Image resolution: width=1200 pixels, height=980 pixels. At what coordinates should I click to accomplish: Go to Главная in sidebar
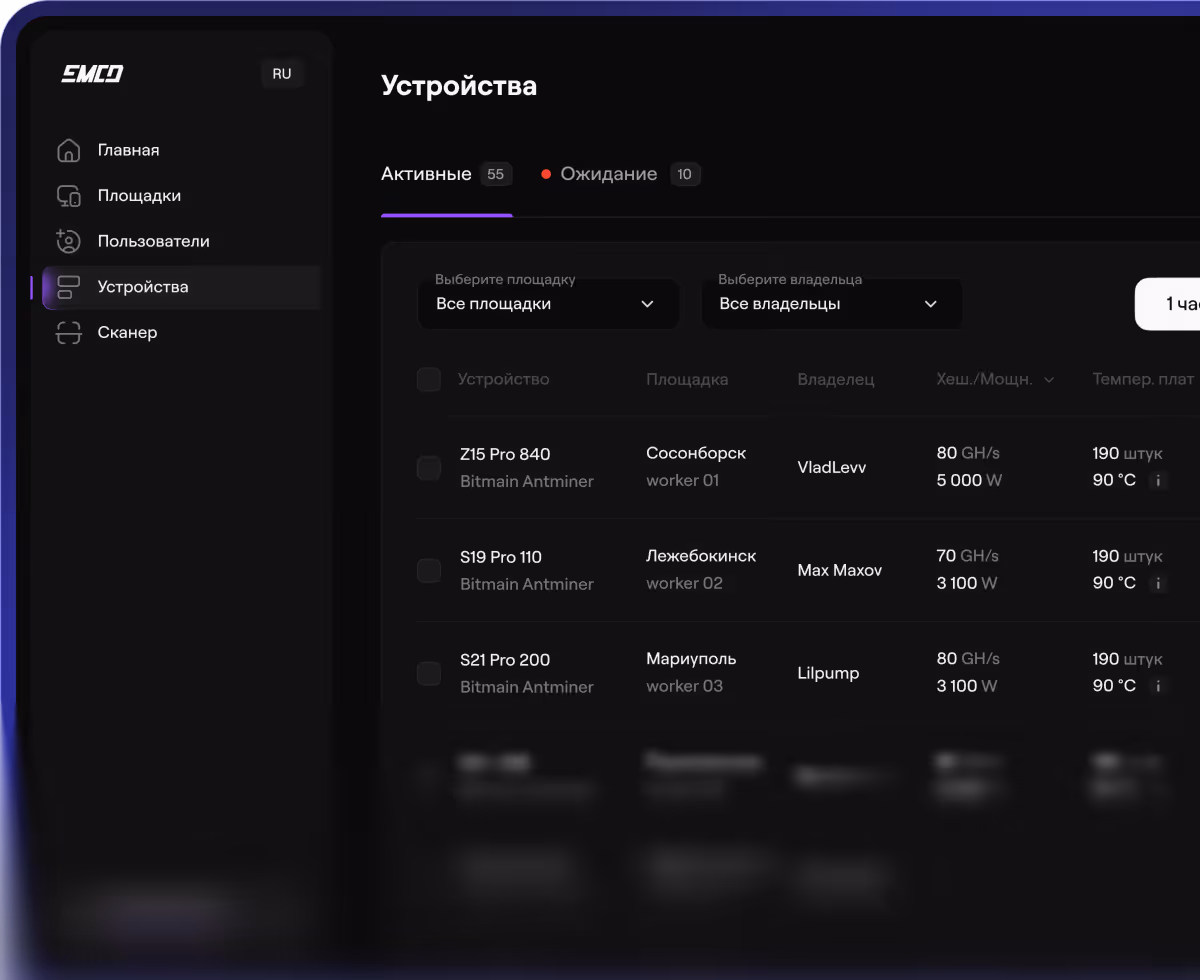(x=128, y=150)
